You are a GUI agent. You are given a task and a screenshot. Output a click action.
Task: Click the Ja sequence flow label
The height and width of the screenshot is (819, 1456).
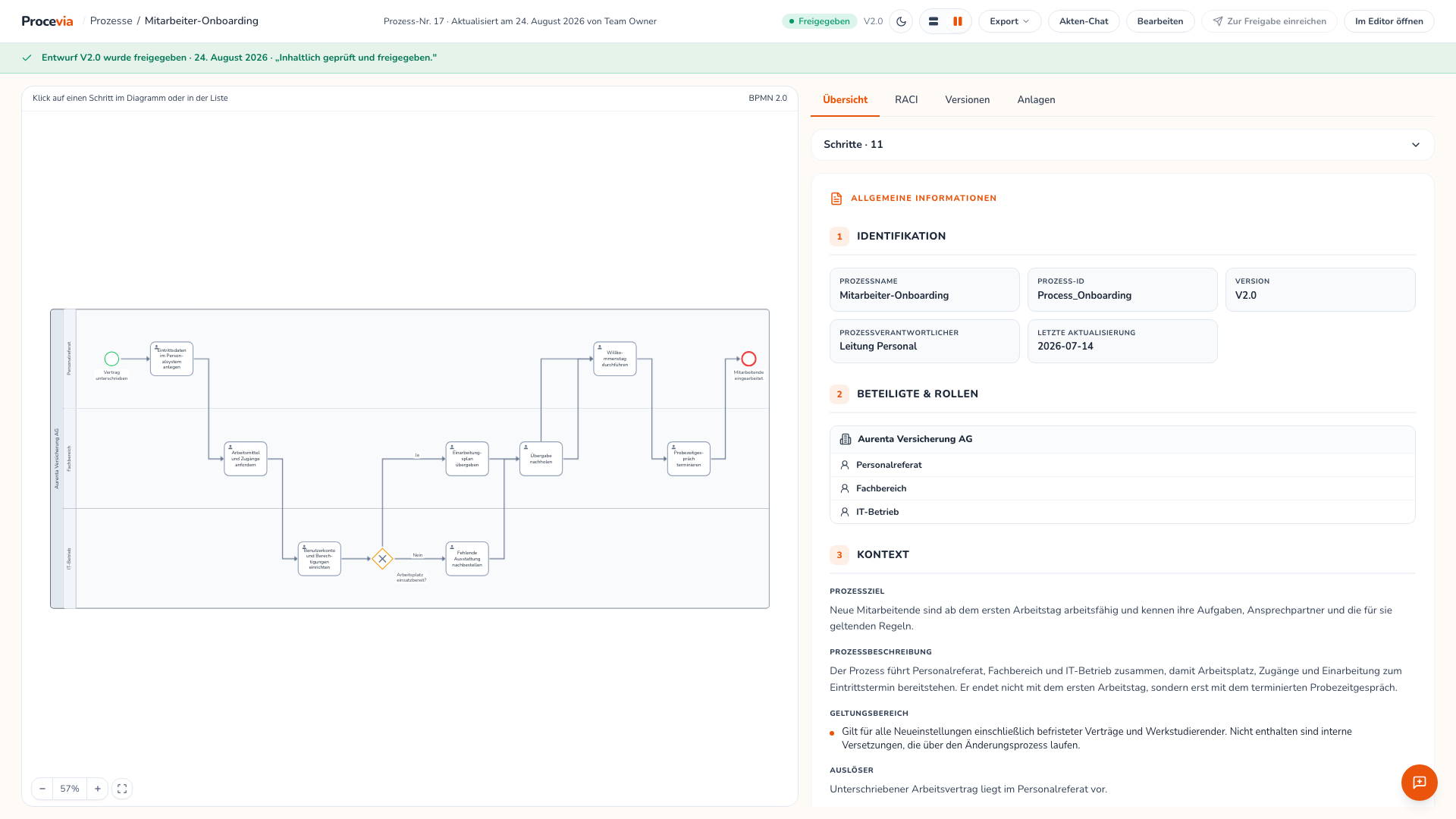(x=417, y=455)
